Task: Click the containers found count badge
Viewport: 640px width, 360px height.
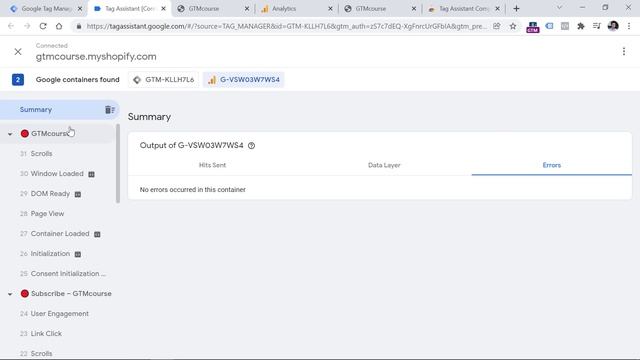Action: click(x=18, y=80)
